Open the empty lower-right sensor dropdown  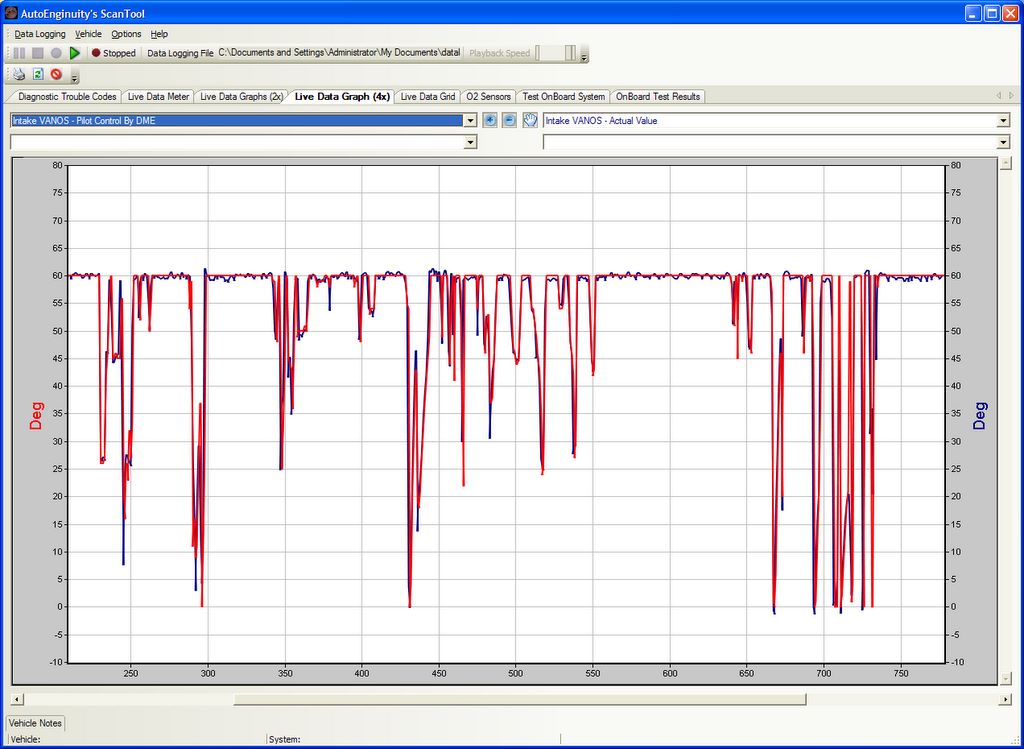pyautogui.click(x=1003, y=142)
